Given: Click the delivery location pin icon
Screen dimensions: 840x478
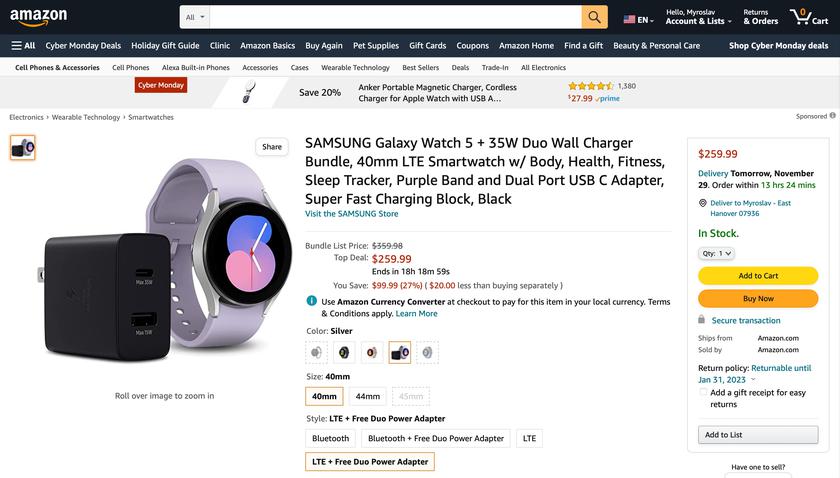Looking at the screenshot, I should tap(703, 203).
